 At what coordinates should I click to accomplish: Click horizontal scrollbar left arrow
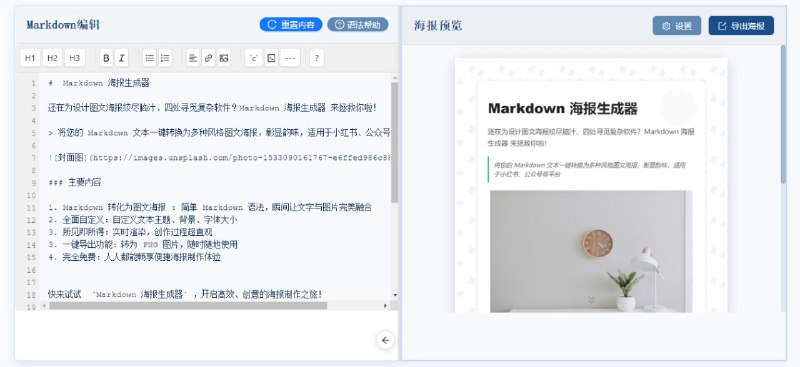tap(44, 306)
